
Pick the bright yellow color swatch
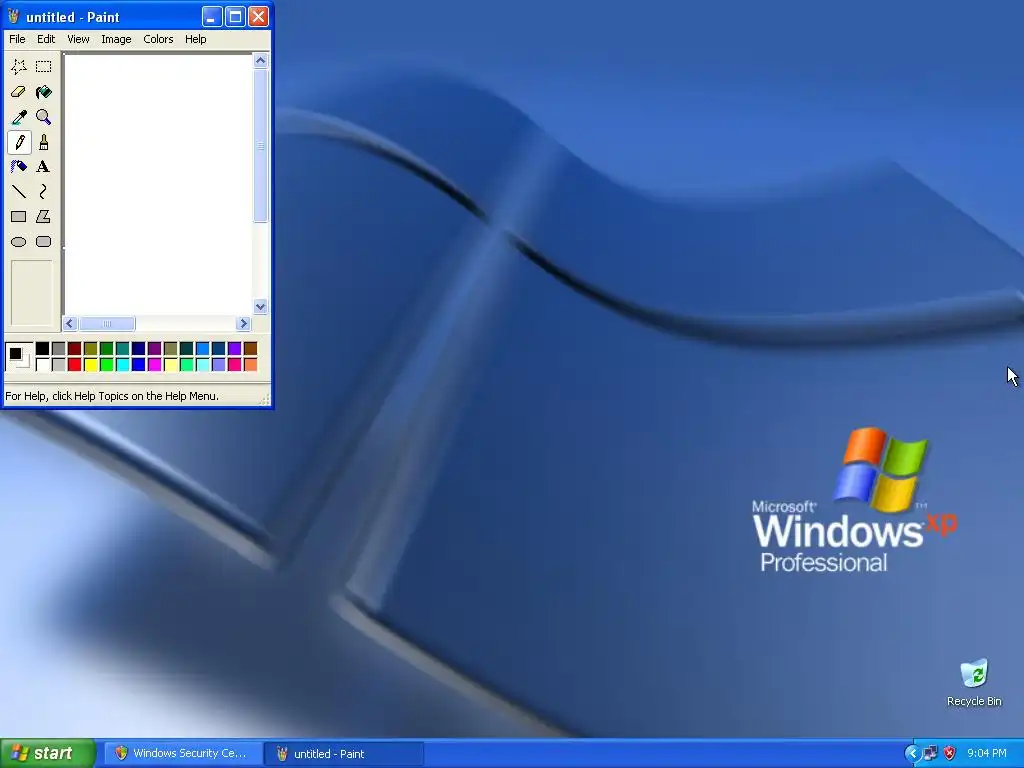pos(91,364)
